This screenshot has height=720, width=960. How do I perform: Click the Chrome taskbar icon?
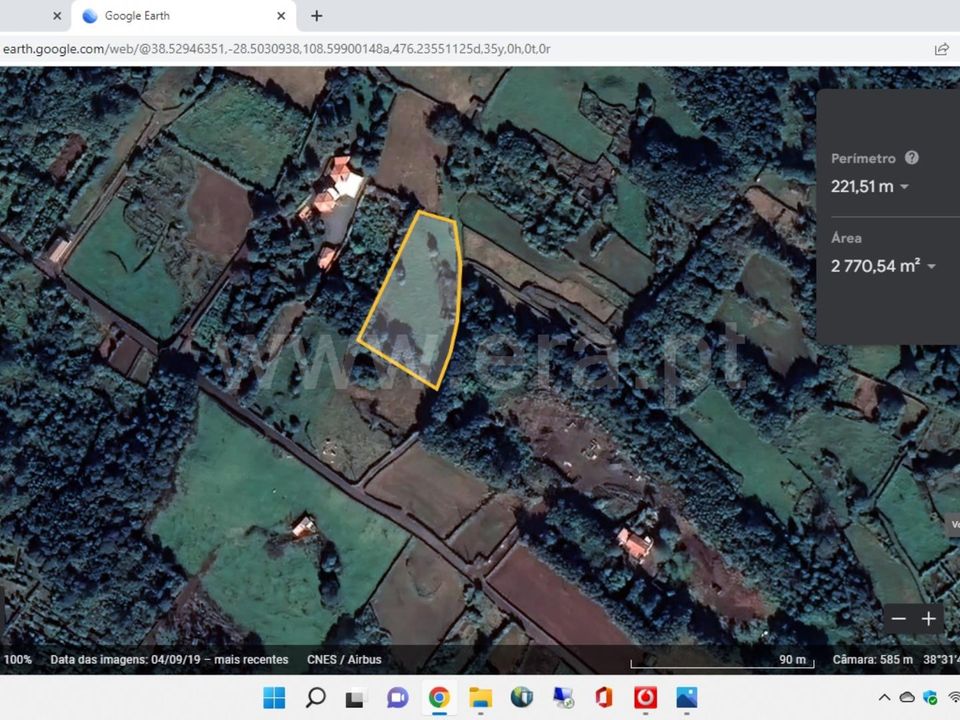[439, 697]
